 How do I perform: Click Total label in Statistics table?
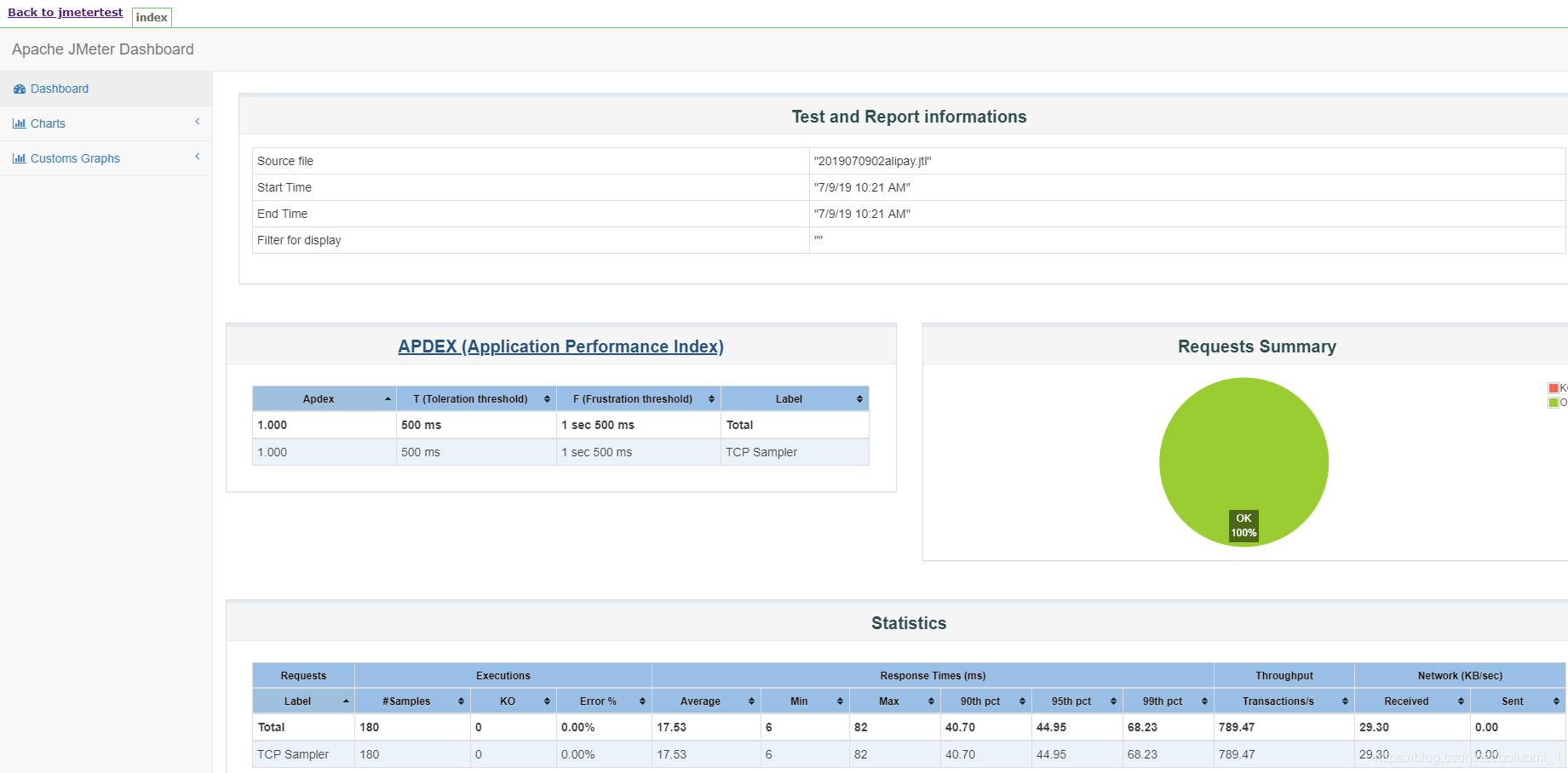coord(271,727)
